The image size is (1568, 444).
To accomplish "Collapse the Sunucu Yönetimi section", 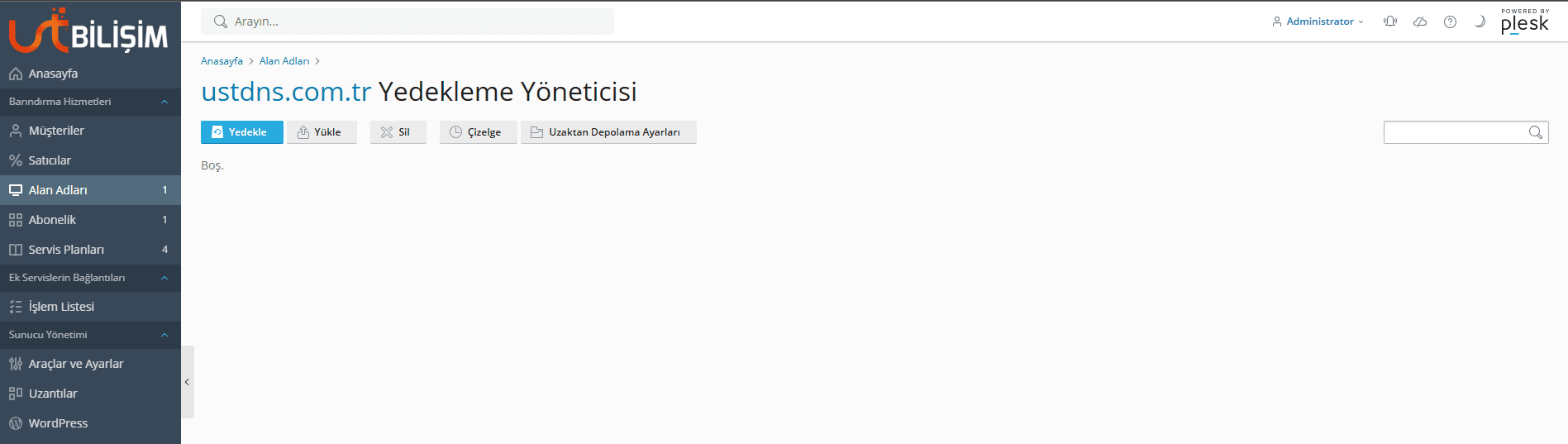I will (164, 335).
